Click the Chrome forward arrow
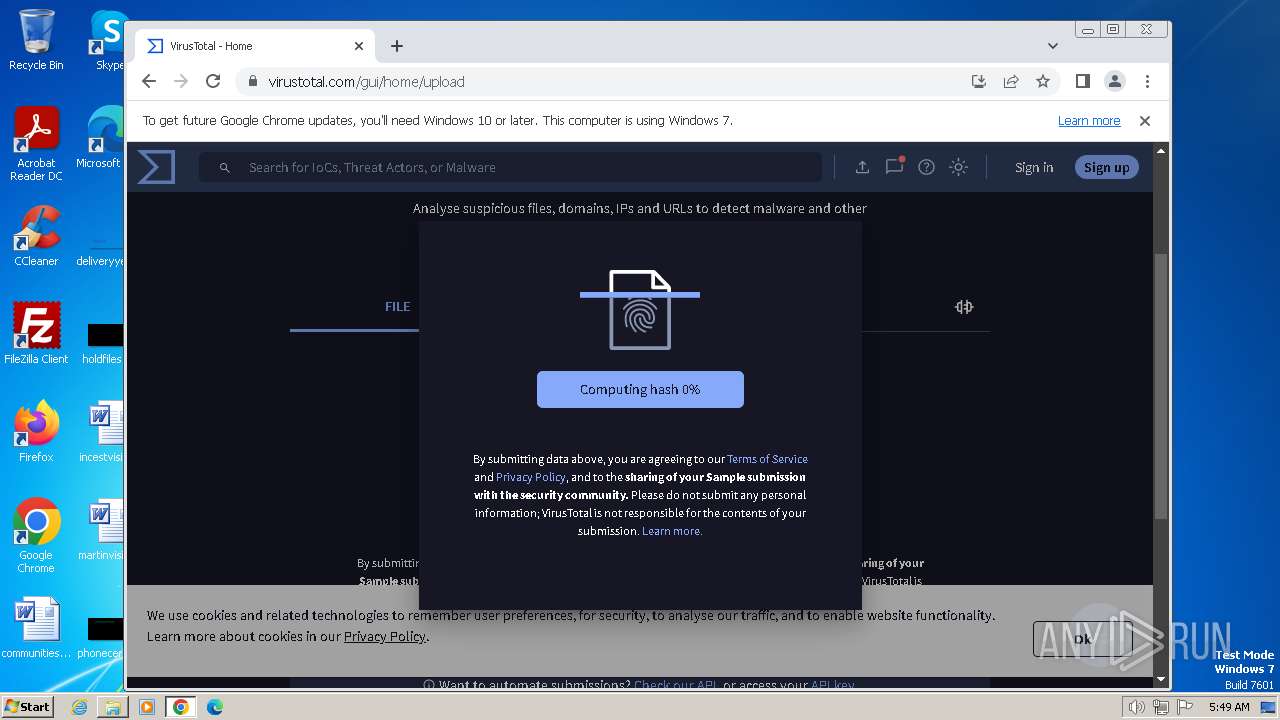 (181, 81)
